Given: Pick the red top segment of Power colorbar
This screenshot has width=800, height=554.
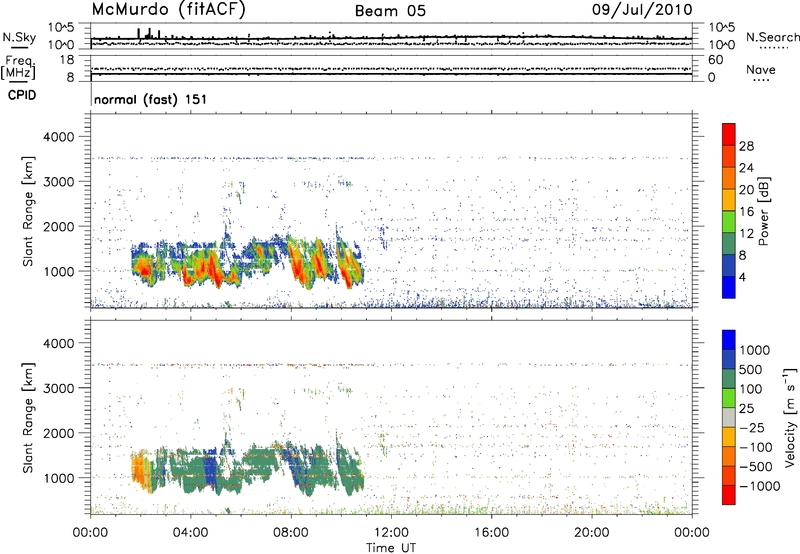Looking at the screenshot, I should pos(729,134).
